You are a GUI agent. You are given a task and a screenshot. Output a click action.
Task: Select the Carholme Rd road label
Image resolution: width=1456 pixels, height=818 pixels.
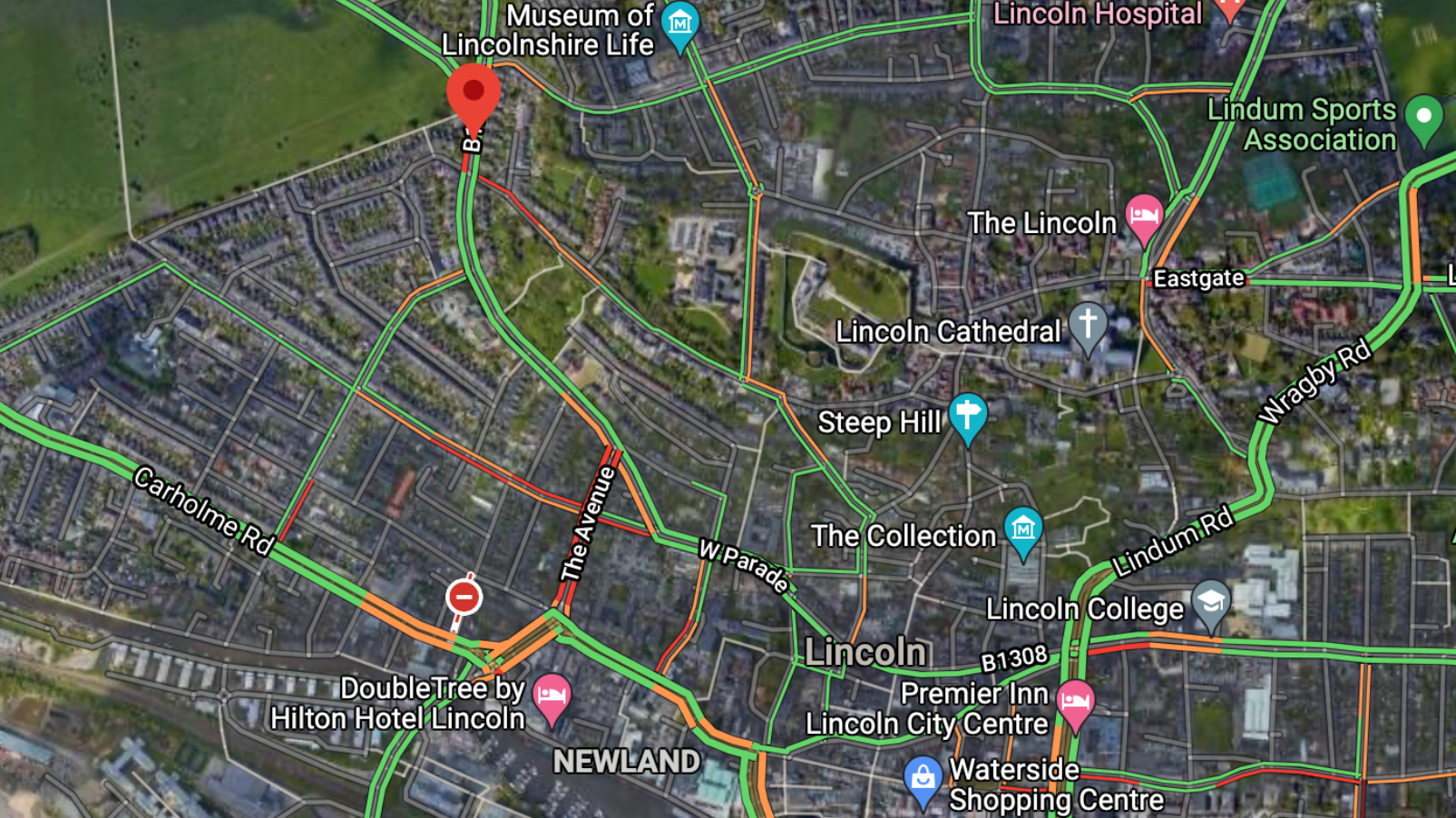204,511
